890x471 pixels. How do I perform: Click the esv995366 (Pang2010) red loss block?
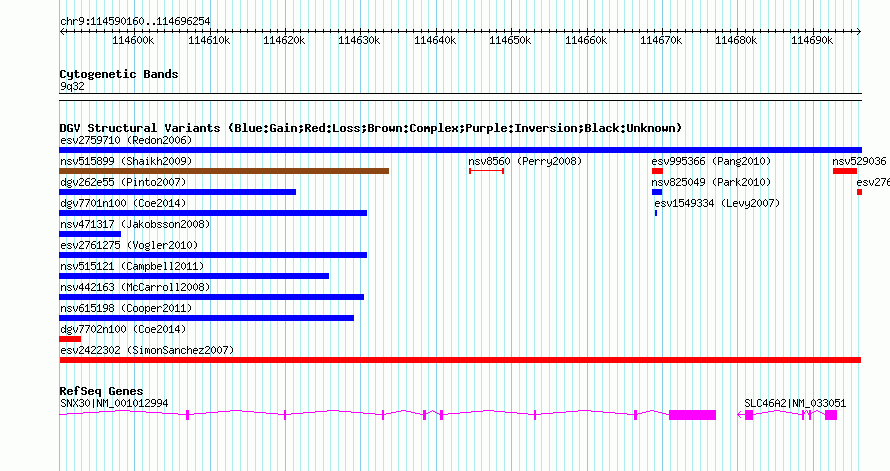(x=657, y=171)
